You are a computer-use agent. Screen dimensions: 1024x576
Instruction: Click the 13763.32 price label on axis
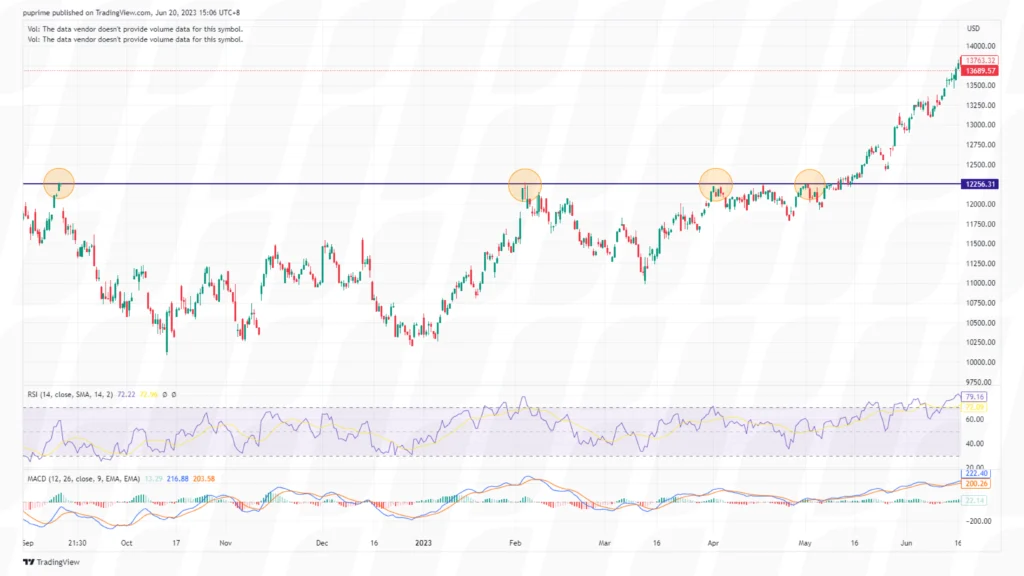979,61
